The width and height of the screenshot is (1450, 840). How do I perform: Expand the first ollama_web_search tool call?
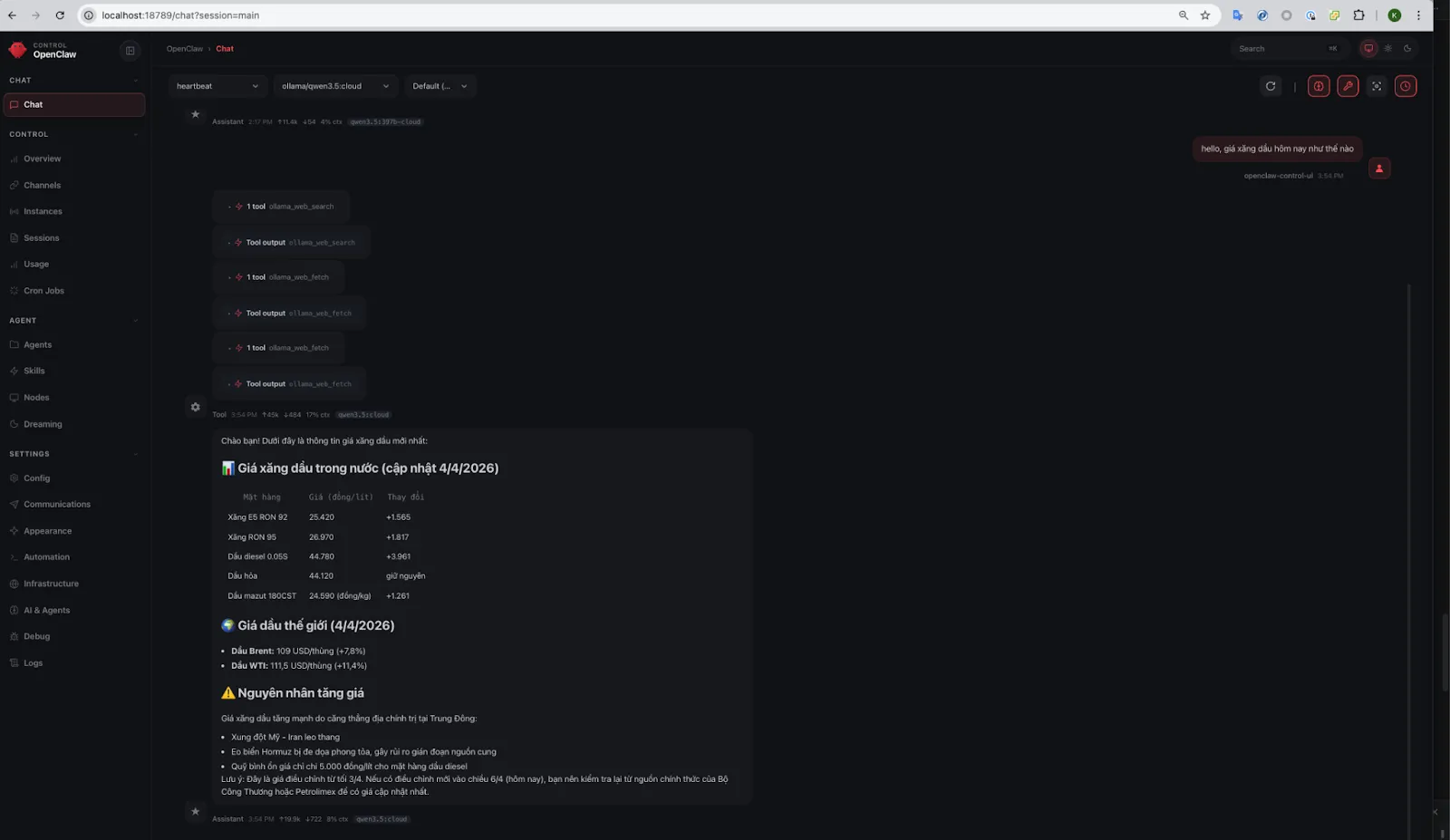click(x=281, y=207)
